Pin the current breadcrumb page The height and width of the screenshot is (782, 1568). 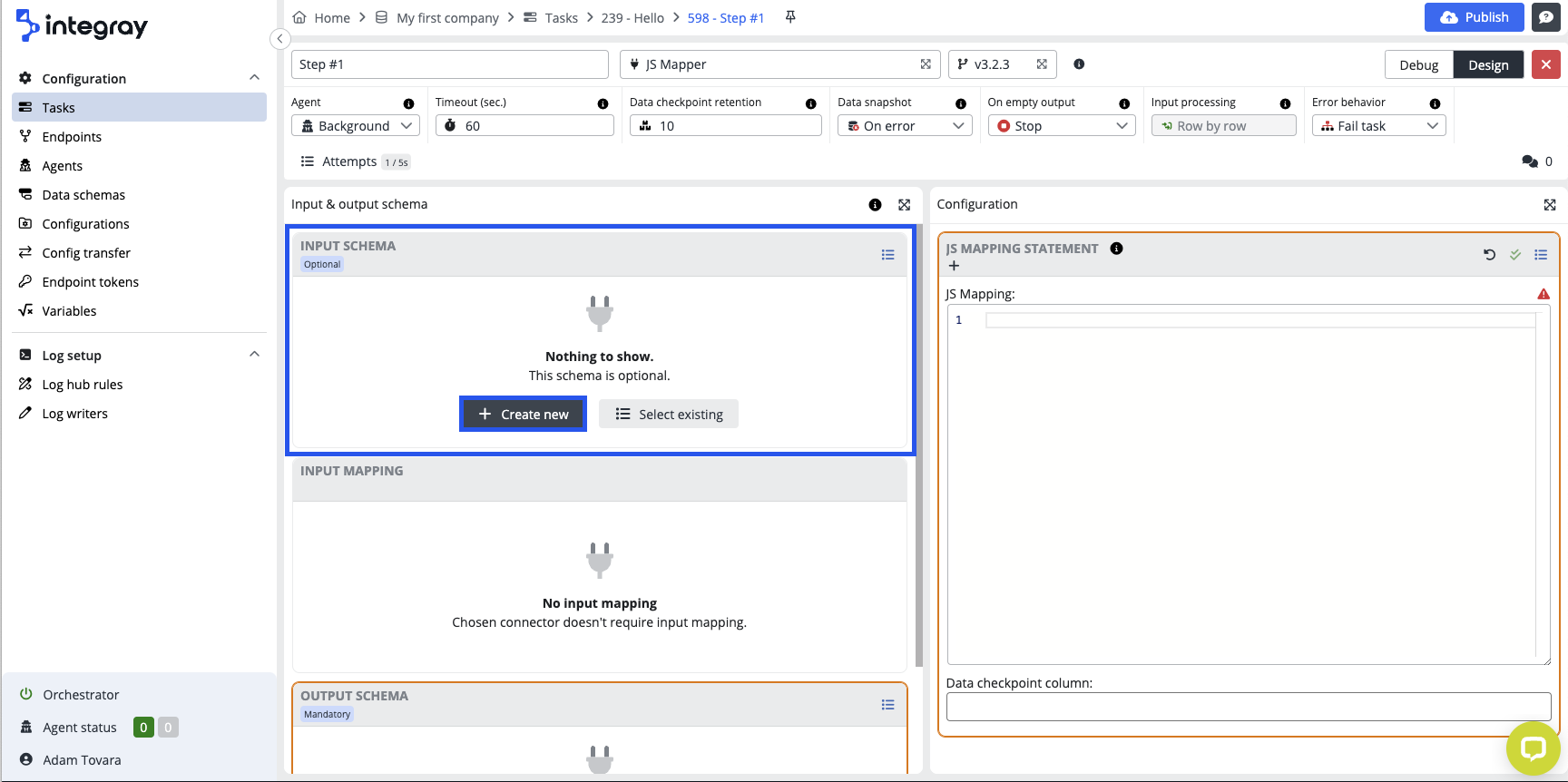point(790,17)
